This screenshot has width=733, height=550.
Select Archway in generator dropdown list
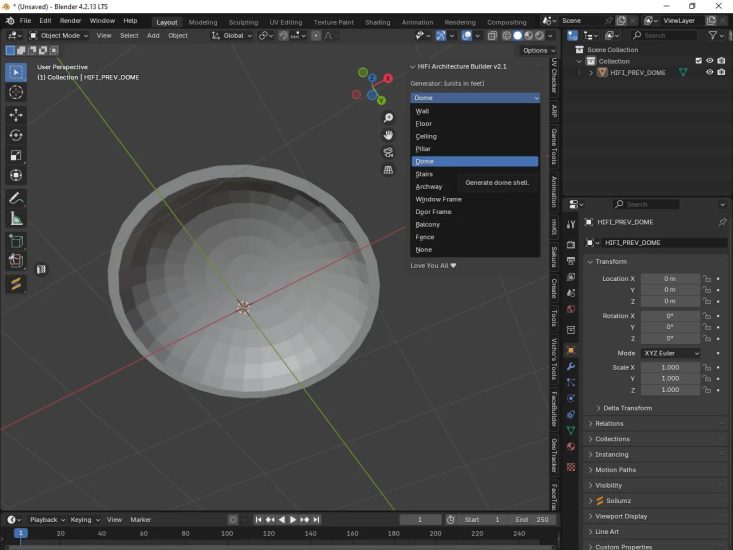(x=429, y=186)
